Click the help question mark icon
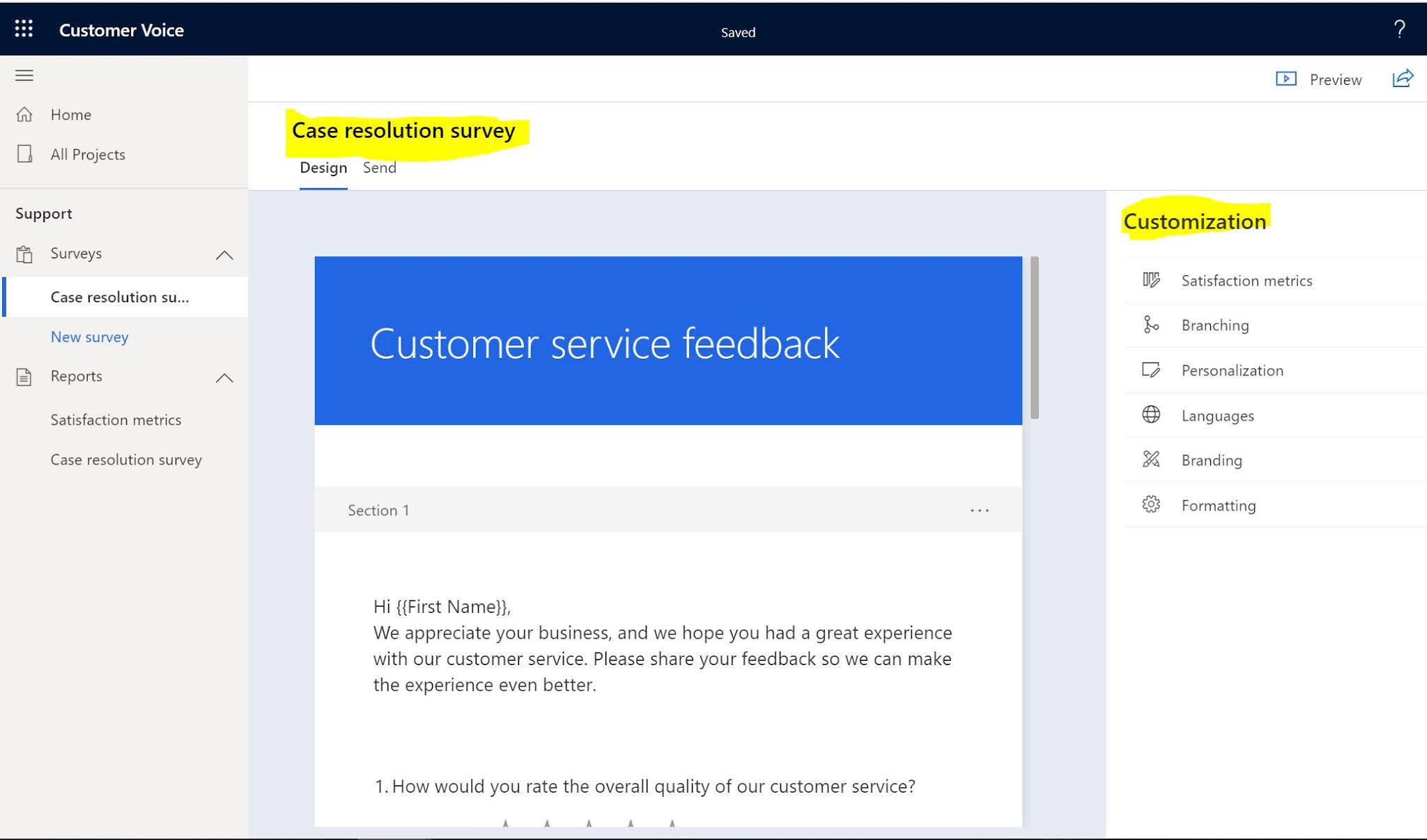The image size is (1427, 840). [1399, 29]
